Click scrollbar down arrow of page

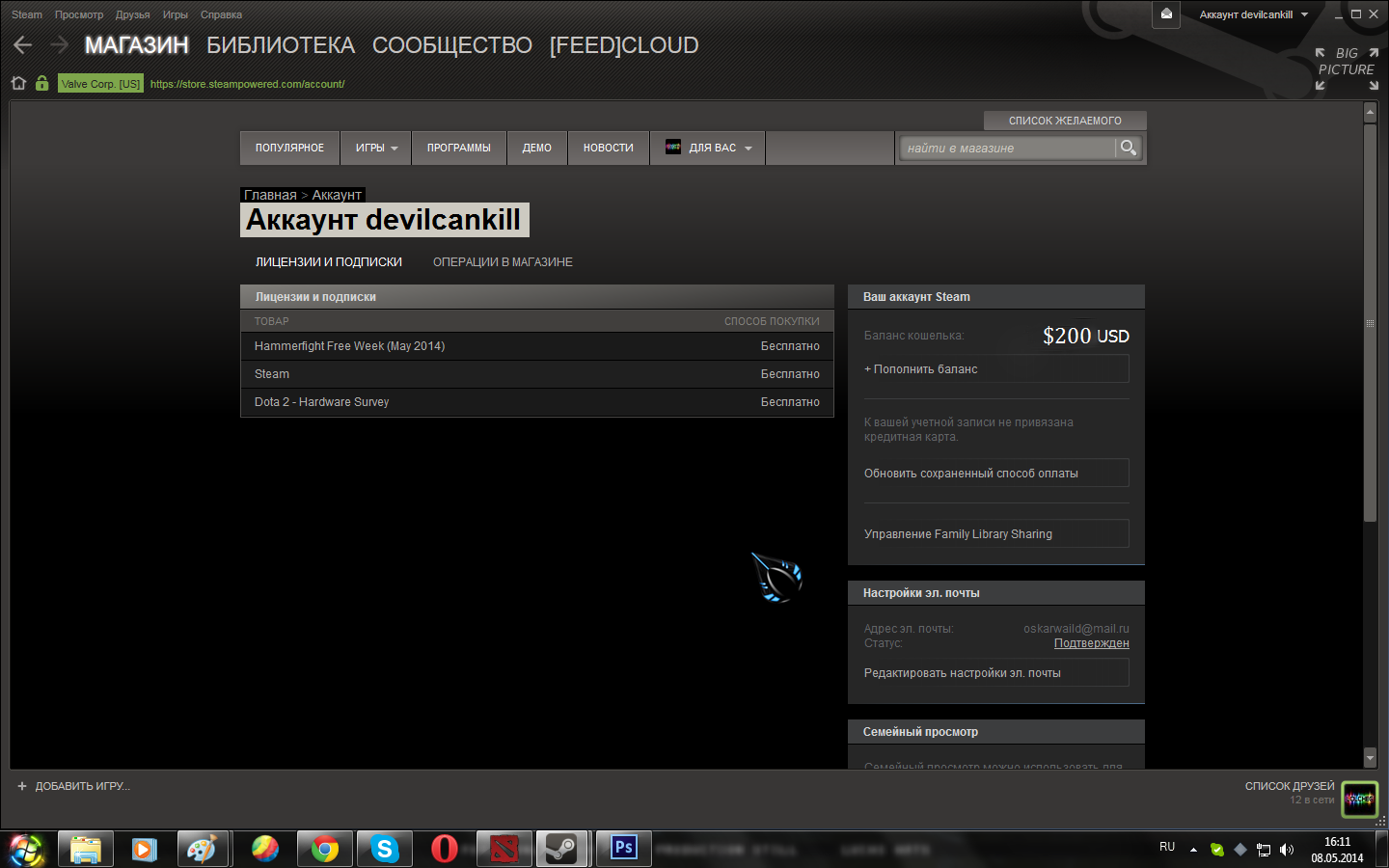[x=1370, y=758]
